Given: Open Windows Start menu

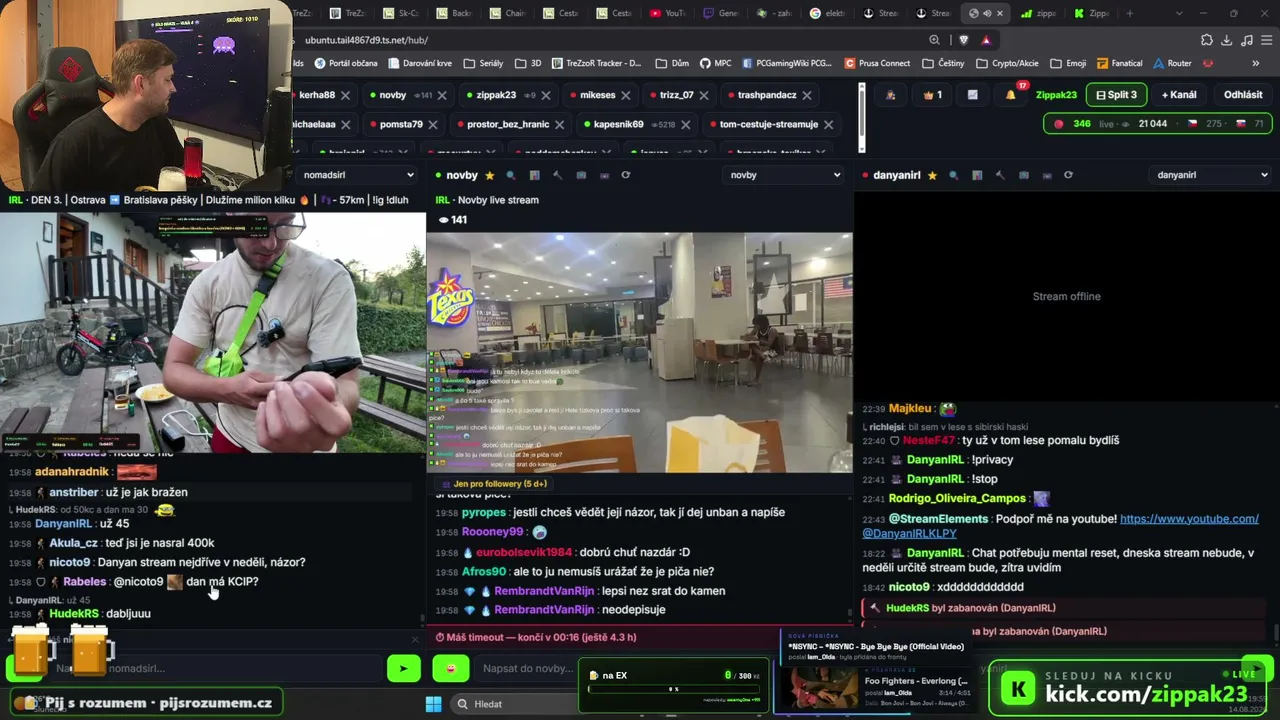Looking at the screenshot, I should coord(433,704).
